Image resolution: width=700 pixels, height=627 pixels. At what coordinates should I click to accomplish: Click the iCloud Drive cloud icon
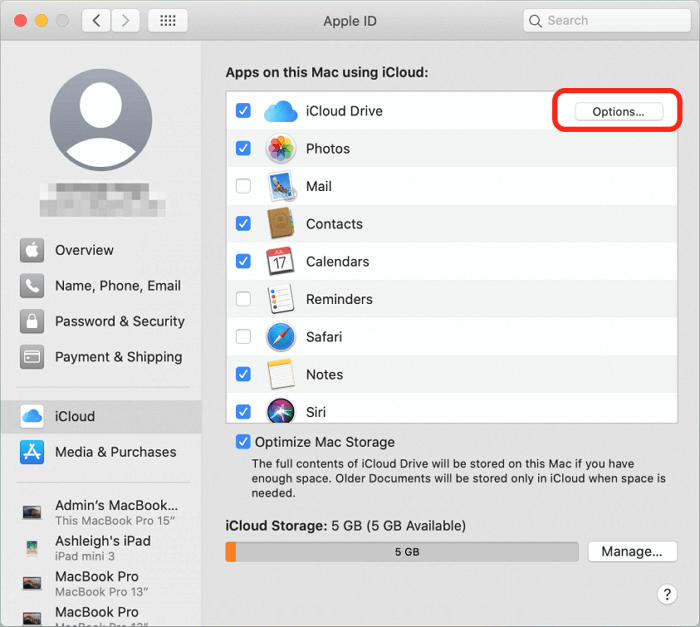click(x=281, y=111)
